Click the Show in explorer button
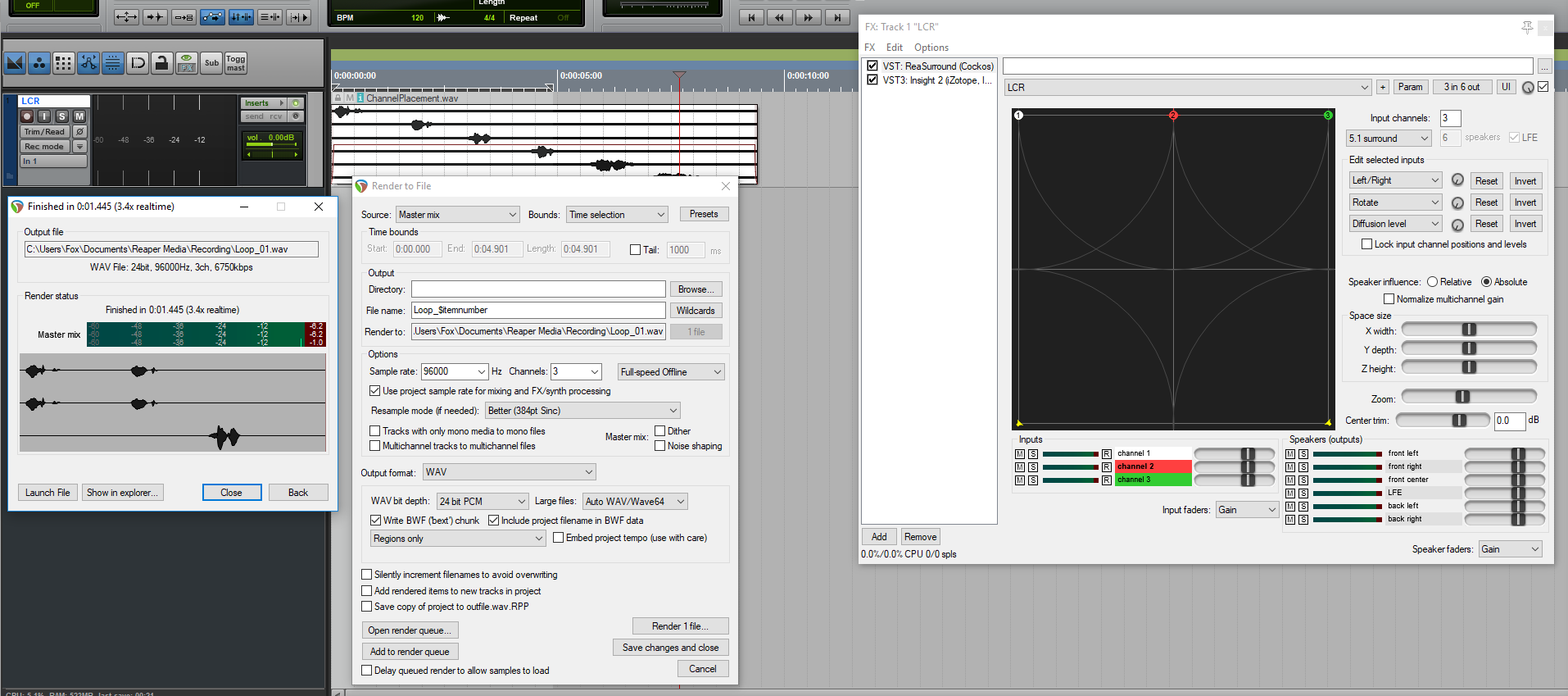 tap(122, 493)
